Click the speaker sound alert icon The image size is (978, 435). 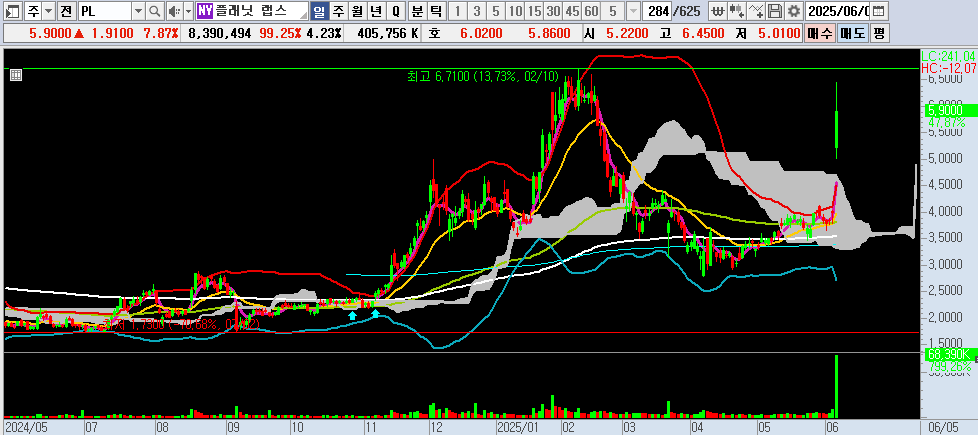coord(175,11)
